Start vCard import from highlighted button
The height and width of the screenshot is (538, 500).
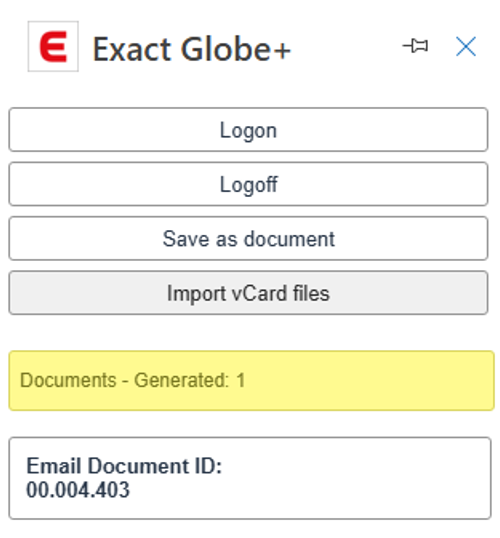[248, 293]
